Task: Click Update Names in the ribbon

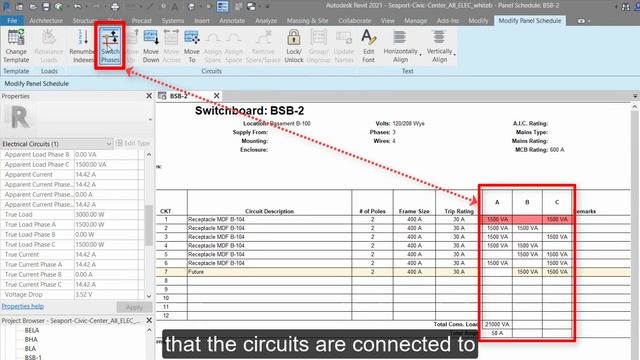Action: click(344, 46)
